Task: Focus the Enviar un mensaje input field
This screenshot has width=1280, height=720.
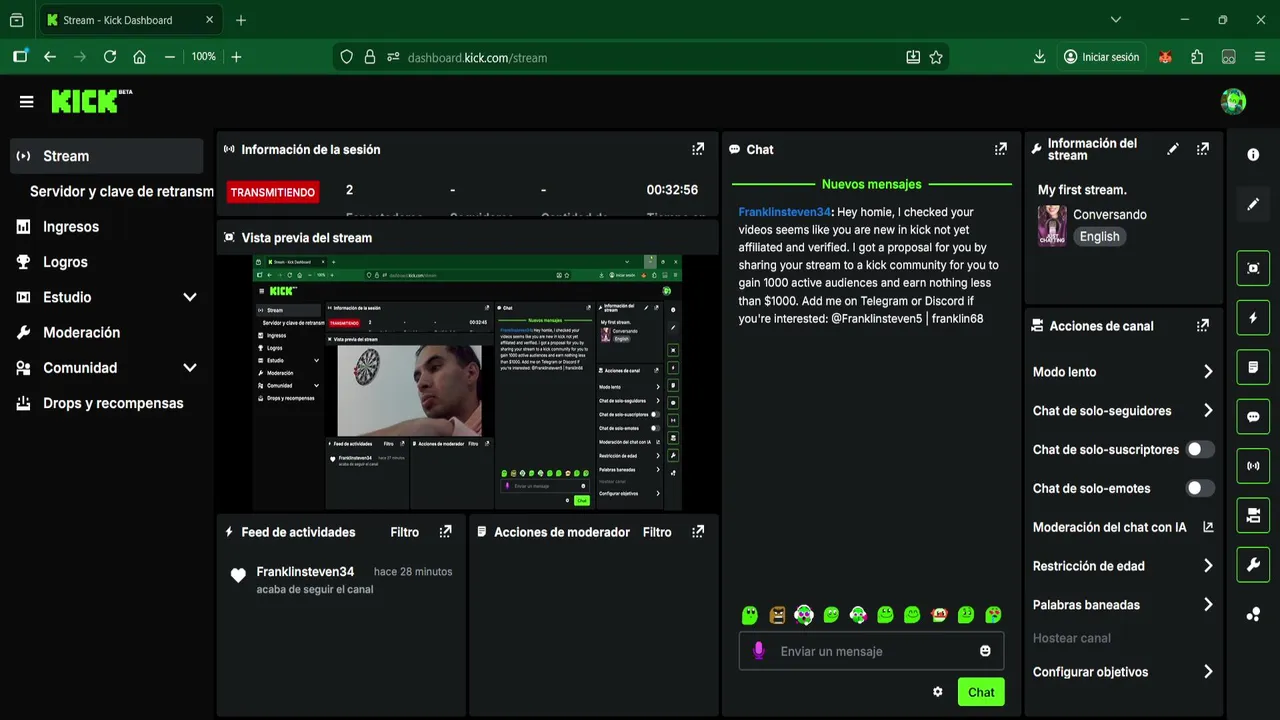Action: click(x=871, y=651)
